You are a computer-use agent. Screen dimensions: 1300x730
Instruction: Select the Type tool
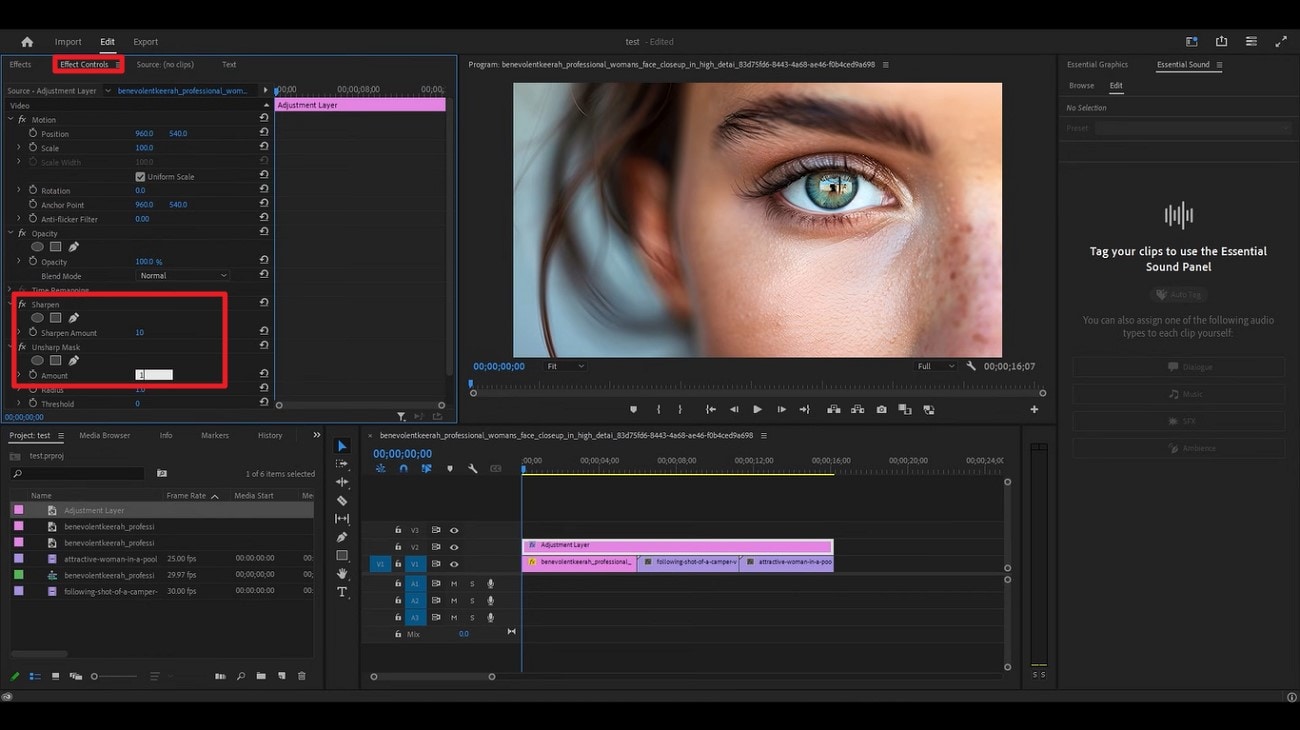pyautogui.click(x=342, y=592)
